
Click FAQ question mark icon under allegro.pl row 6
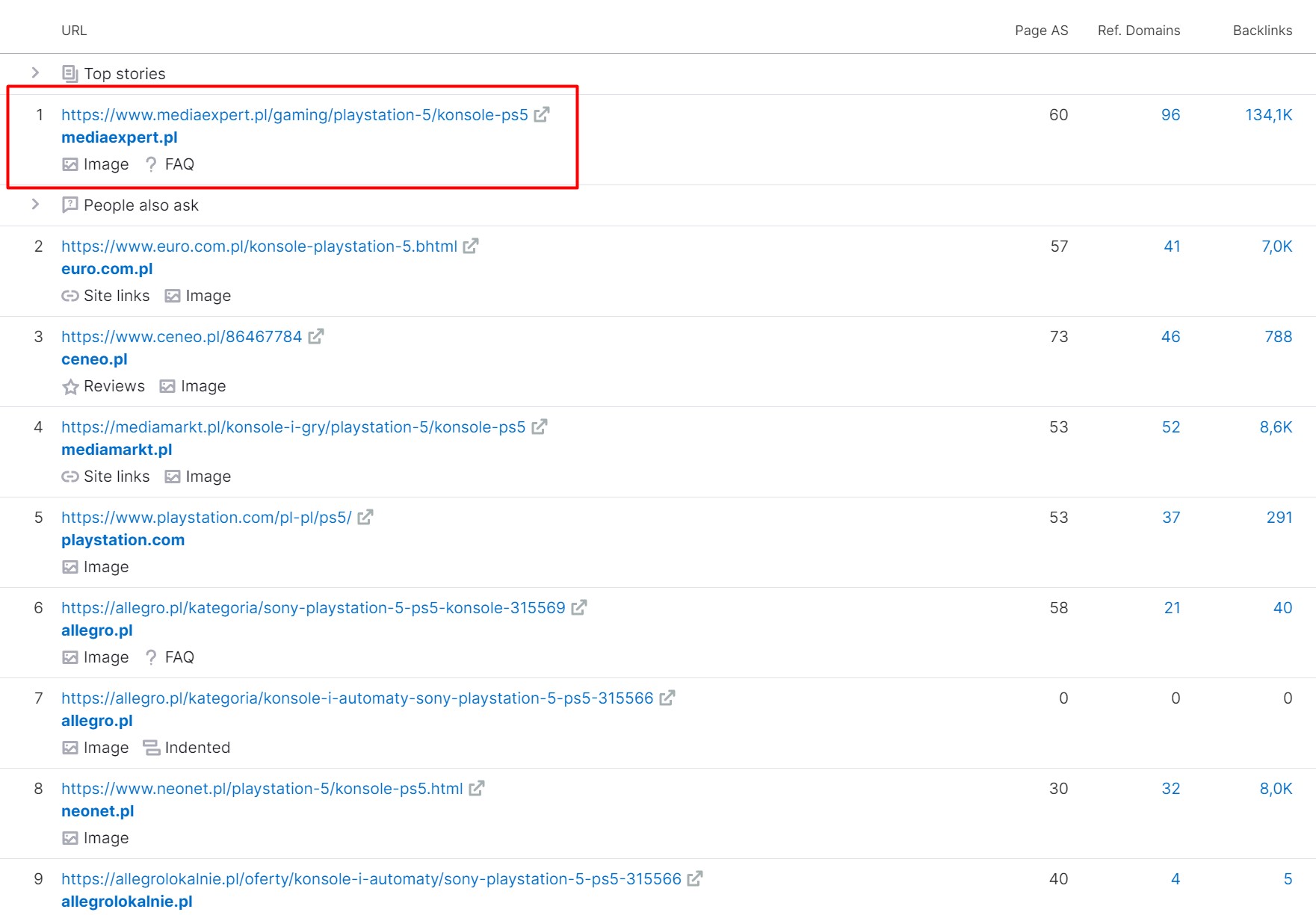(151, 657)
